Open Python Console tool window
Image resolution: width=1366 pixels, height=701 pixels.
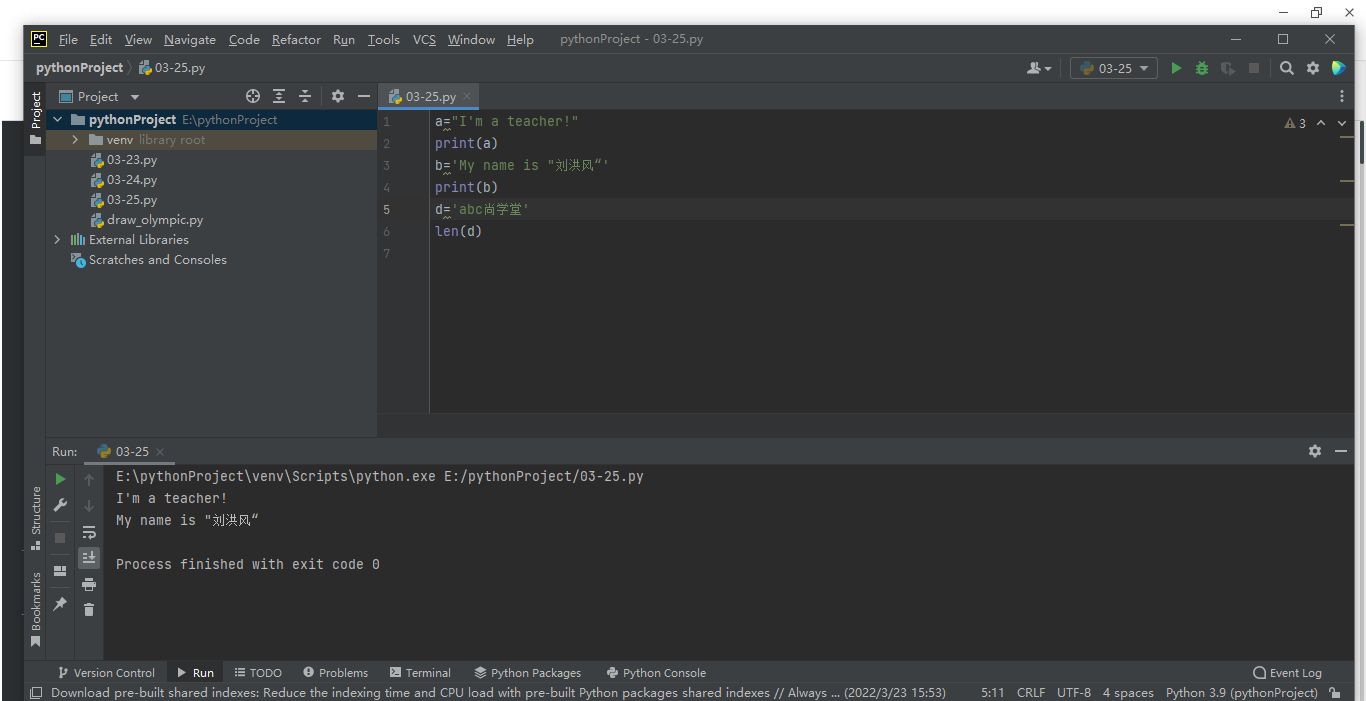click(656, 673)
